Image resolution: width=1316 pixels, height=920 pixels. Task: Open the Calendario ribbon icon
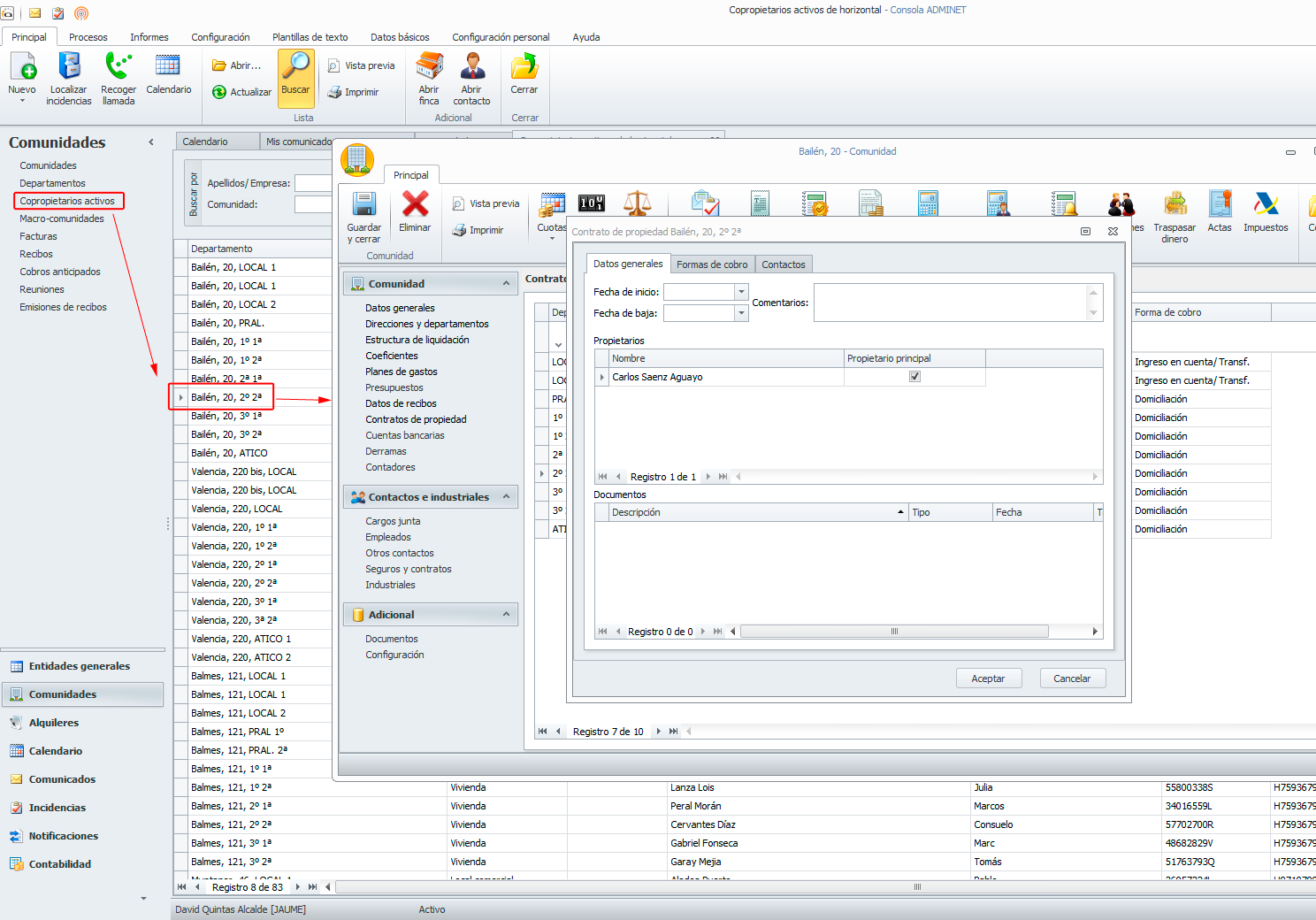(168, 67)
